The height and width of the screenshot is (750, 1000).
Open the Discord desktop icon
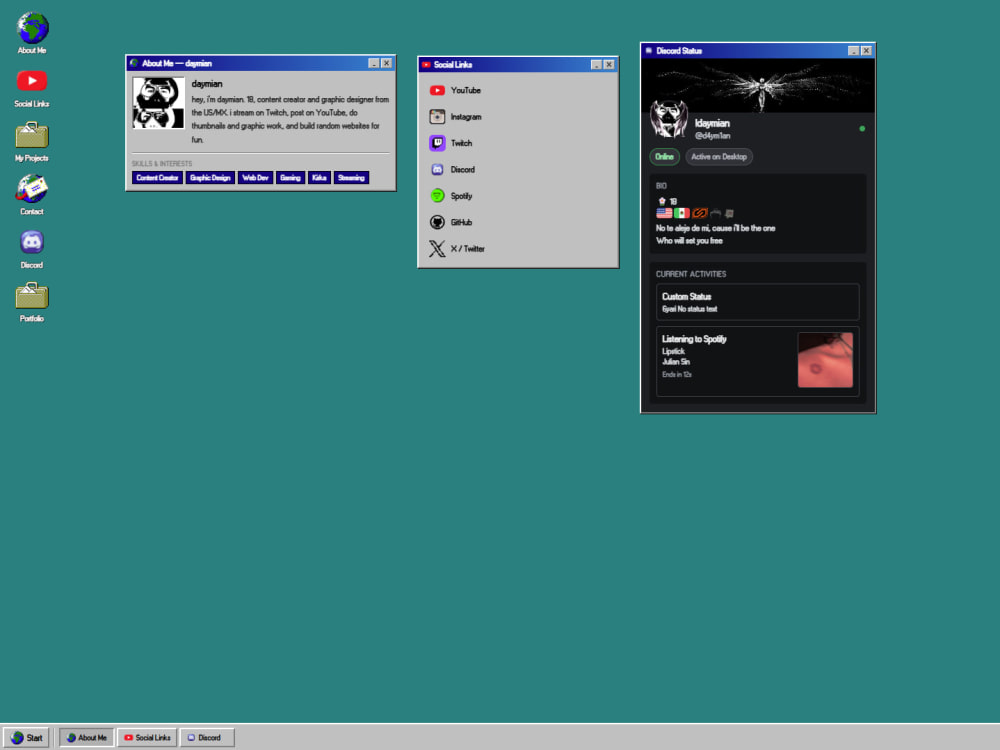[x=32, y=242]
